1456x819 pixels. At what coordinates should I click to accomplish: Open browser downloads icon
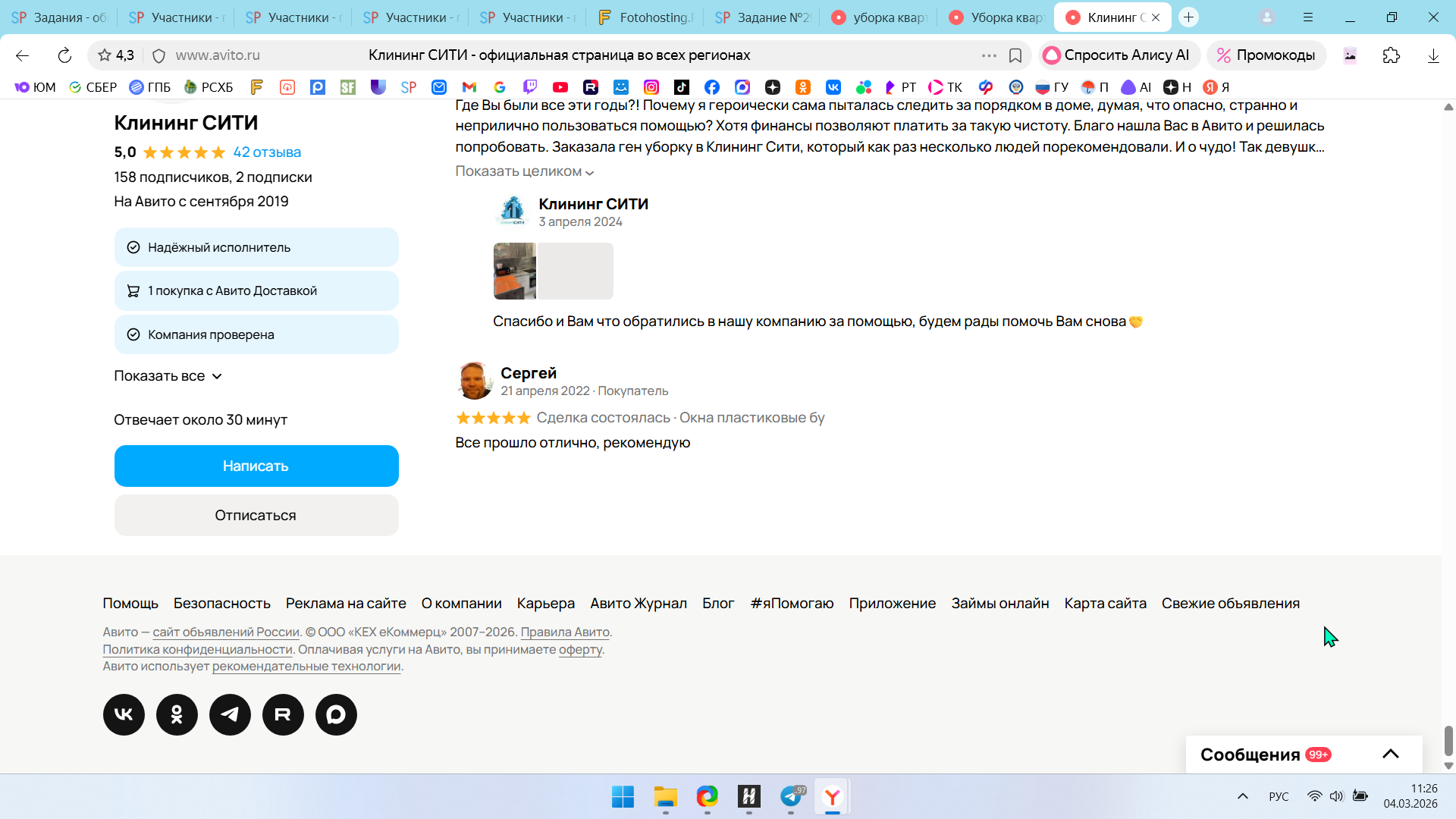tap(1432, 55)
